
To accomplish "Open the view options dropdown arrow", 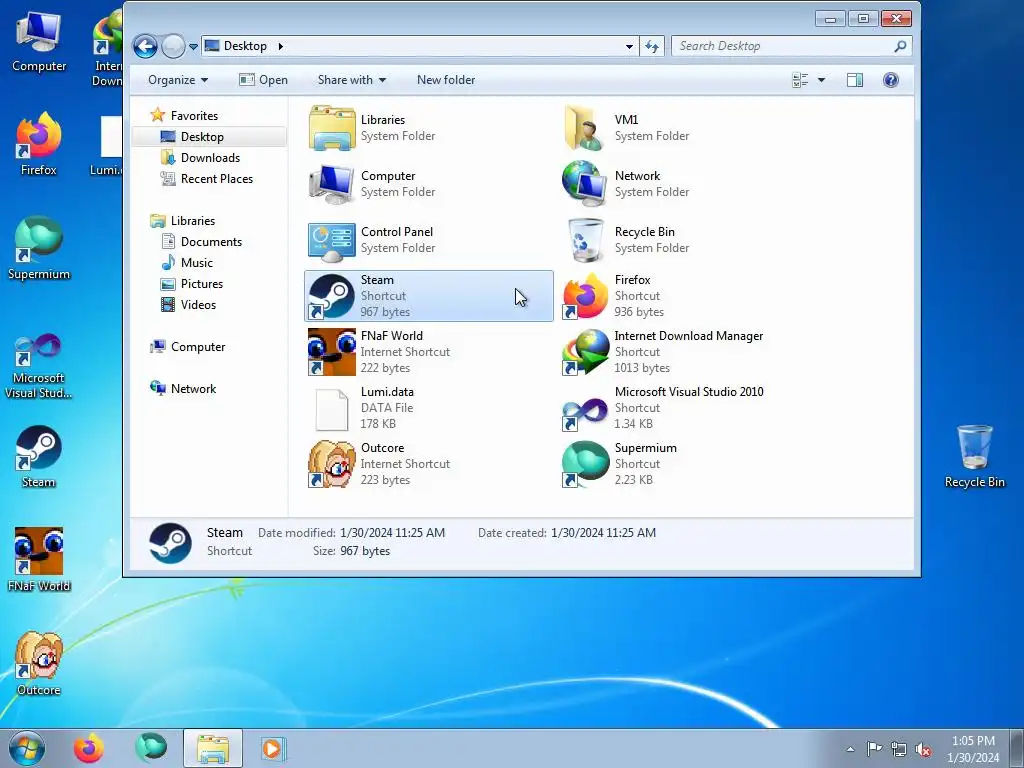I will (x=822, y=80).
